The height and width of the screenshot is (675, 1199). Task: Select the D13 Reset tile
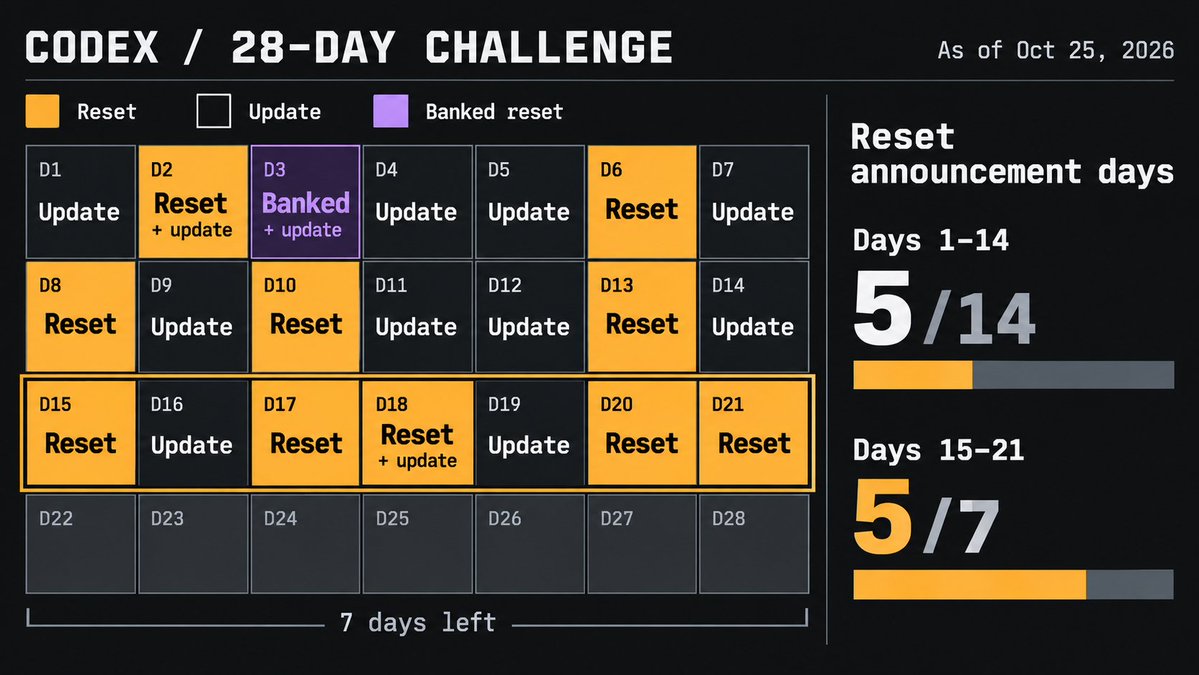[642, 316]
